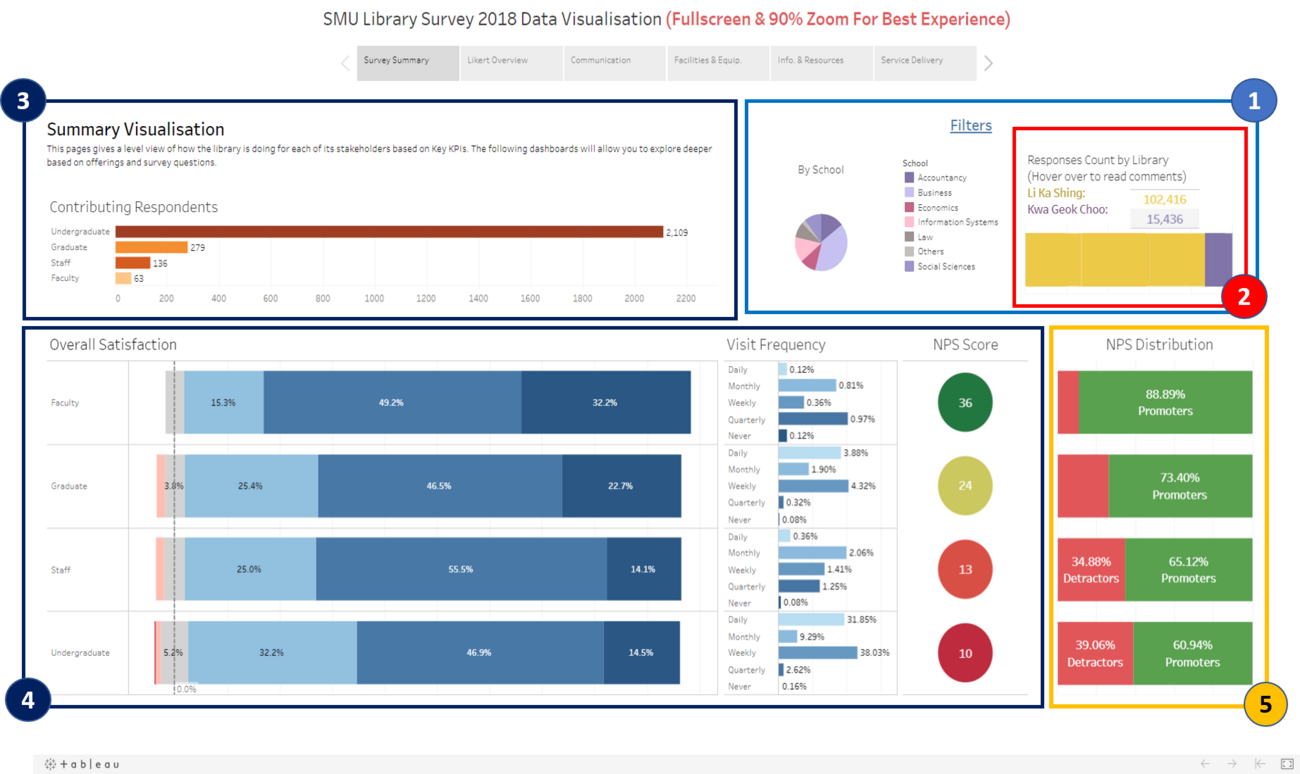Click the dark red NPS score circle 10
1300x774 pixels.
(x=965, y=653)
